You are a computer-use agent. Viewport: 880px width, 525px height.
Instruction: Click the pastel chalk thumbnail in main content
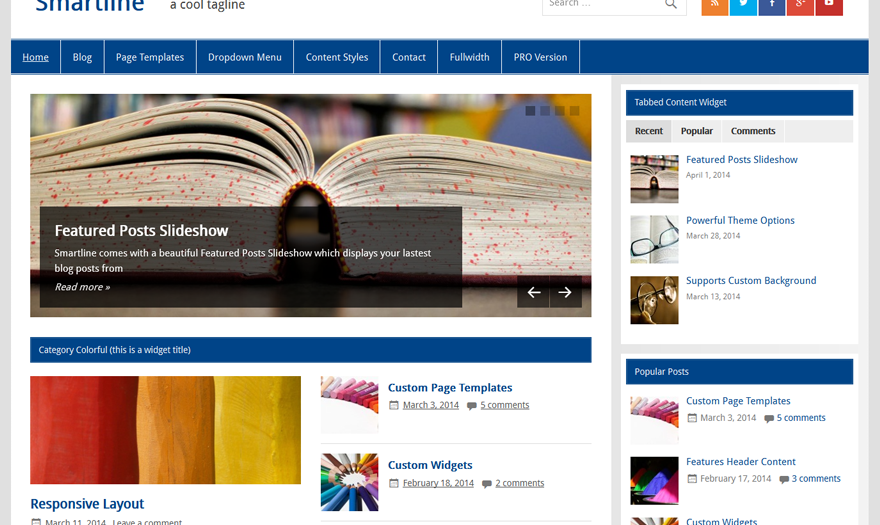[x=350, y=404]
